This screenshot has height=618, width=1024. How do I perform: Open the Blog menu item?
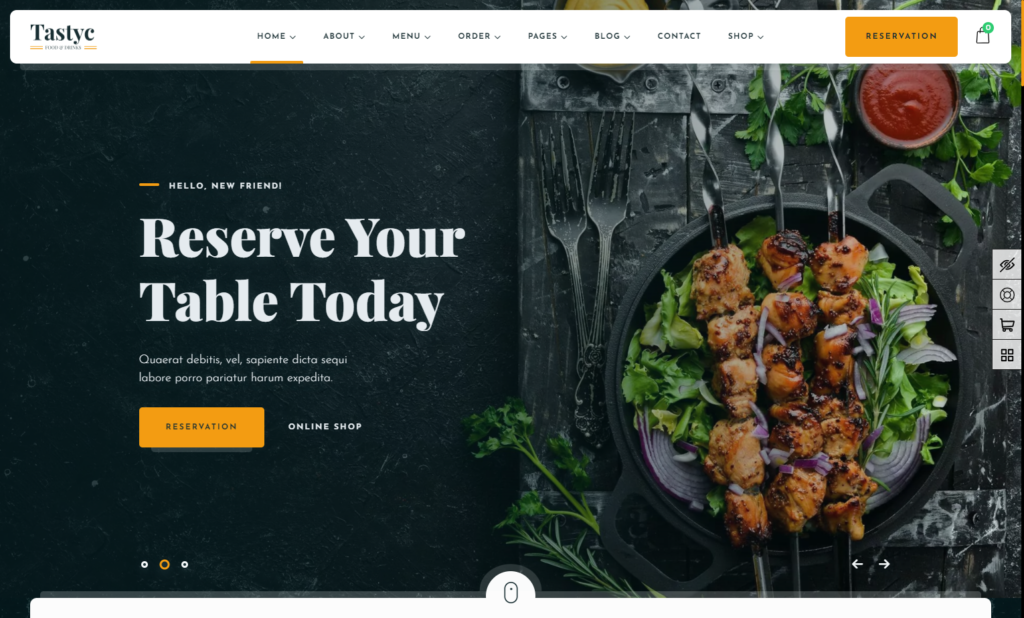[612, 36]
